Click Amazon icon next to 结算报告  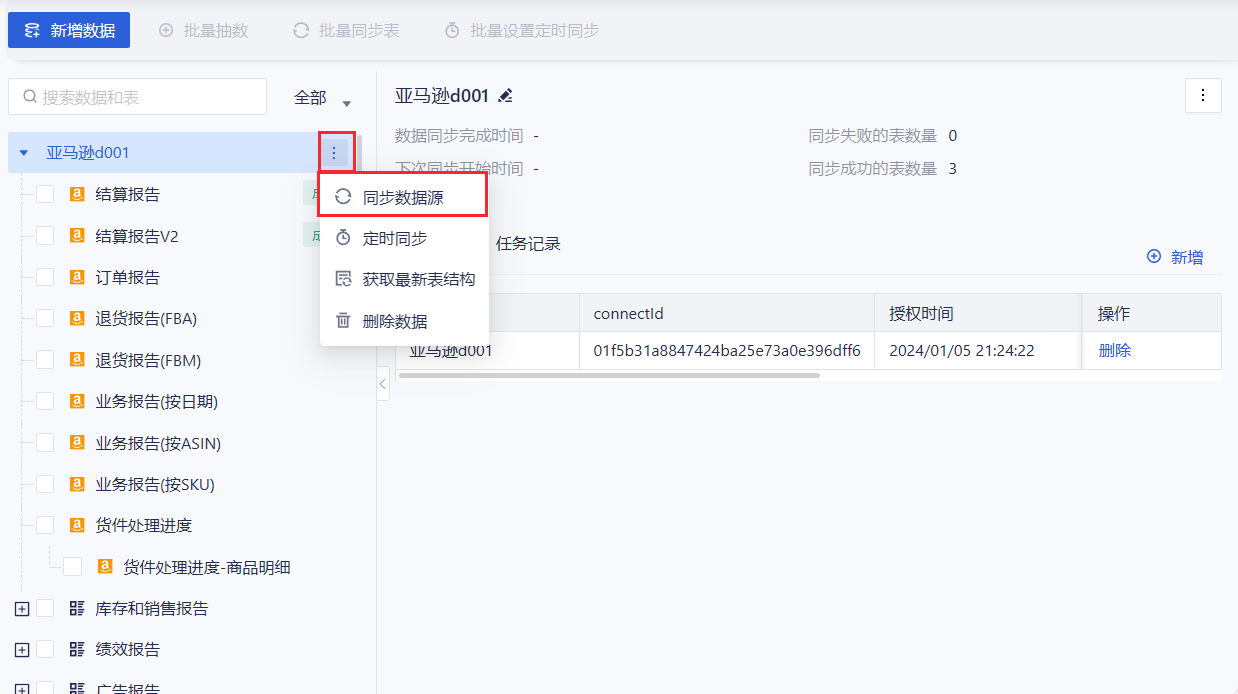point(77,194)
